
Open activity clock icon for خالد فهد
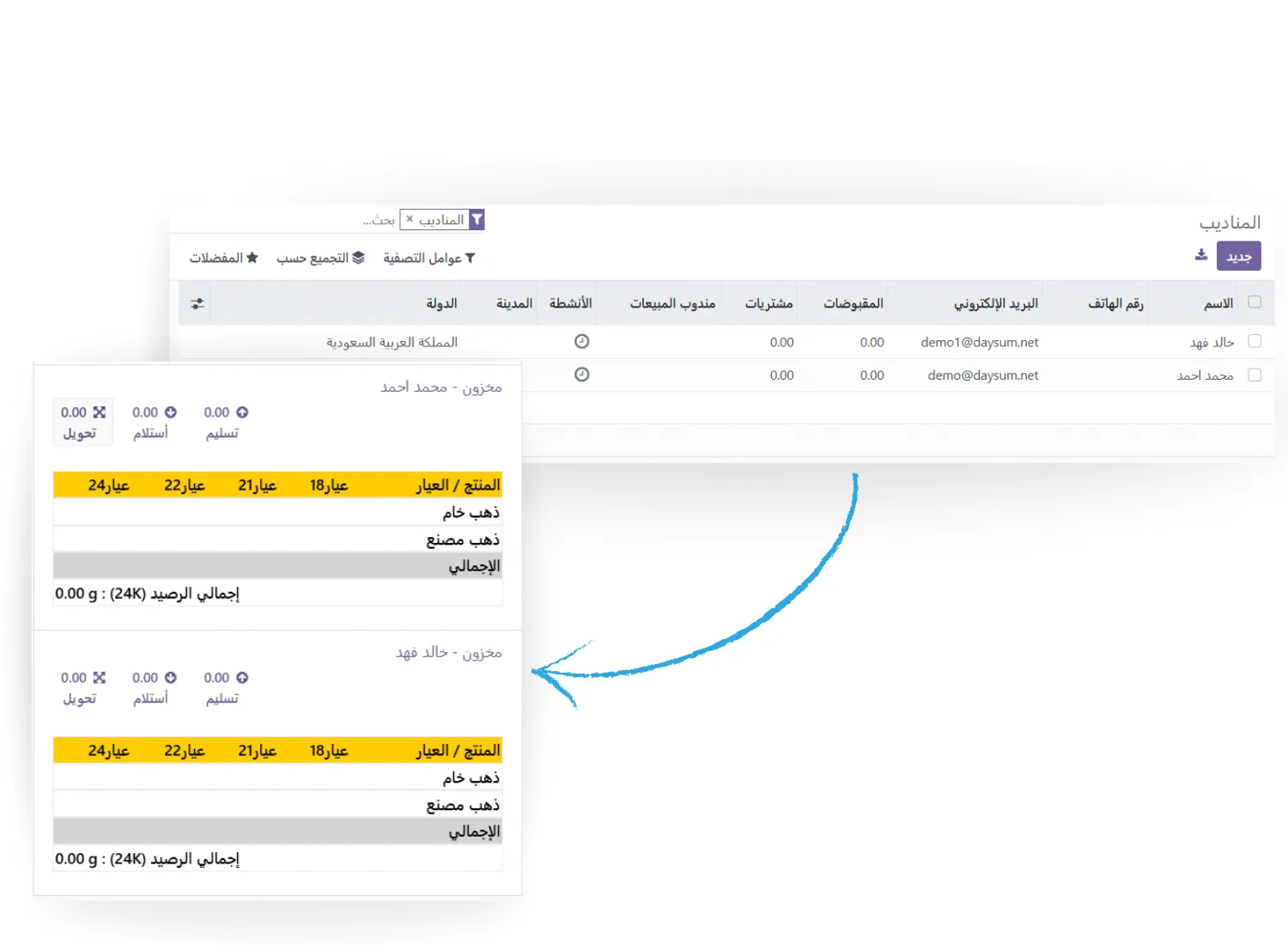(581, 342)
